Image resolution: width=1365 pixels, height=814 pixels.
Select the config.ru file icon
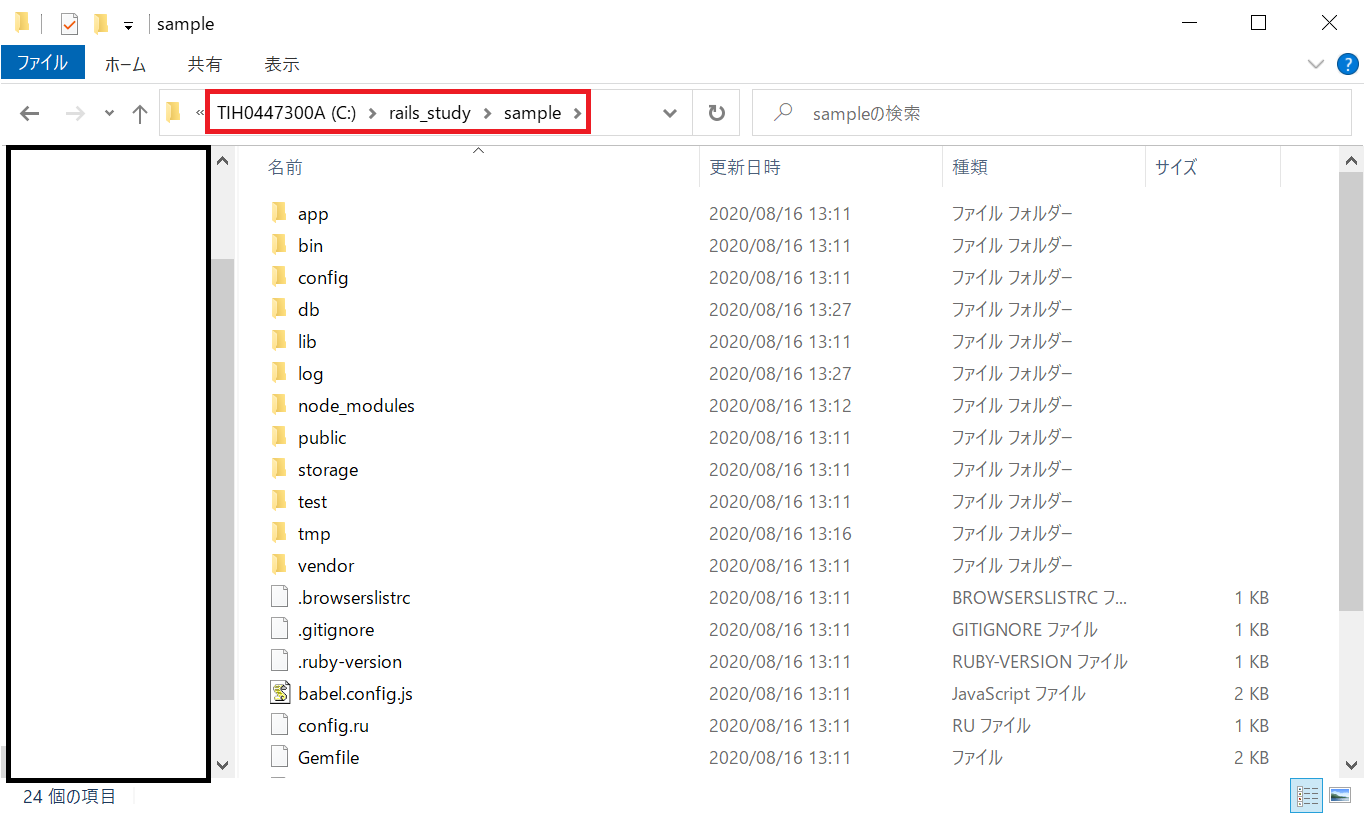pyautogui.click(x=280, y=725)
